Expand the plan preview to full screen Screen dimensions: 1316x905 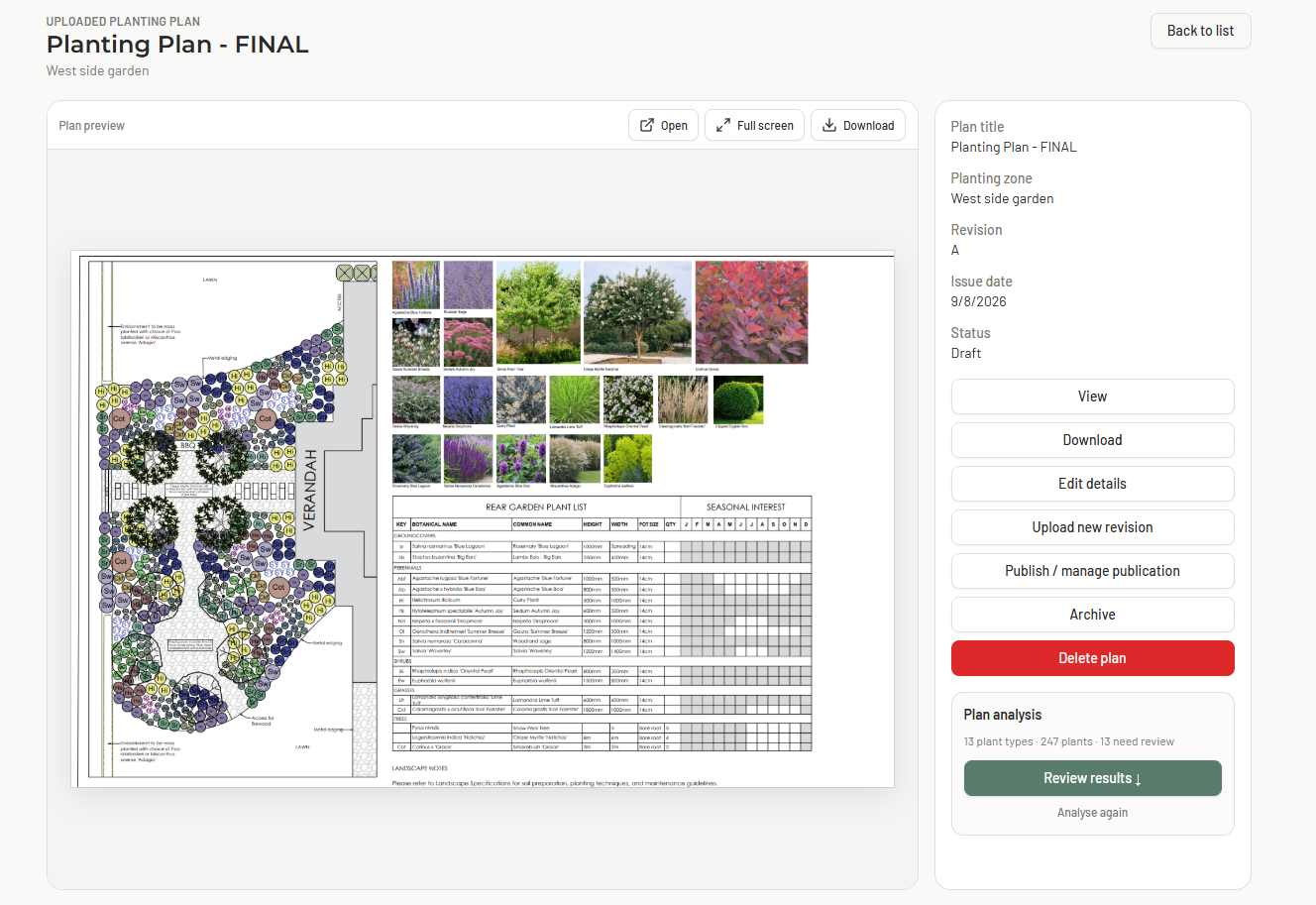coord(754,125)
